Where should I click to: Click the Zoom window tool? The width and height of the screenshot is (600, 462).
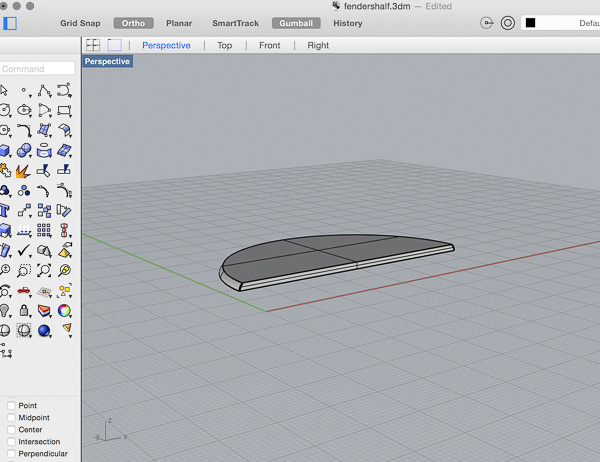pos(24,270)
